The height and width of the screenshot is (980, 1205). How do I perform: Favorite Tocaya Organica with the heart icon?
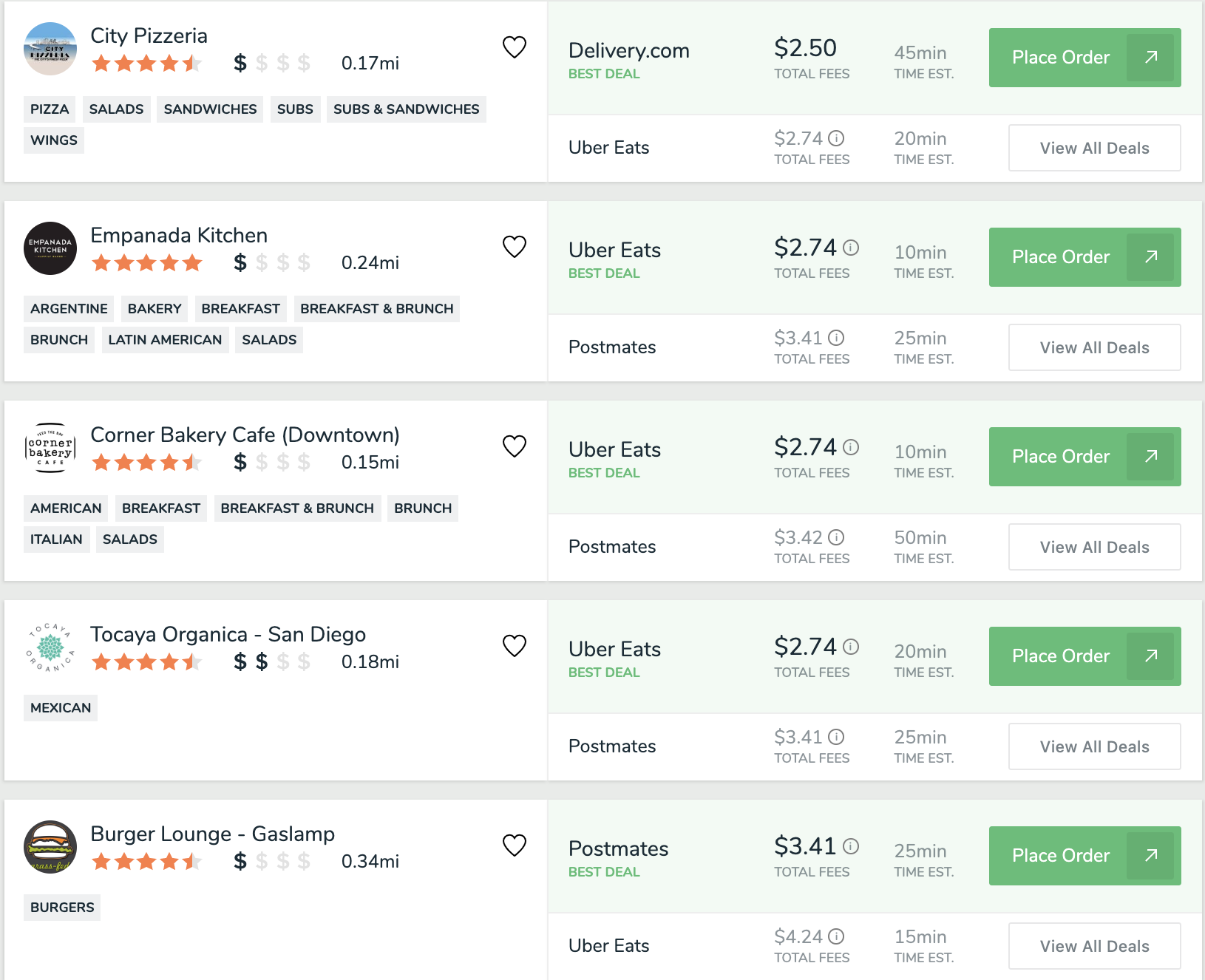515,646
